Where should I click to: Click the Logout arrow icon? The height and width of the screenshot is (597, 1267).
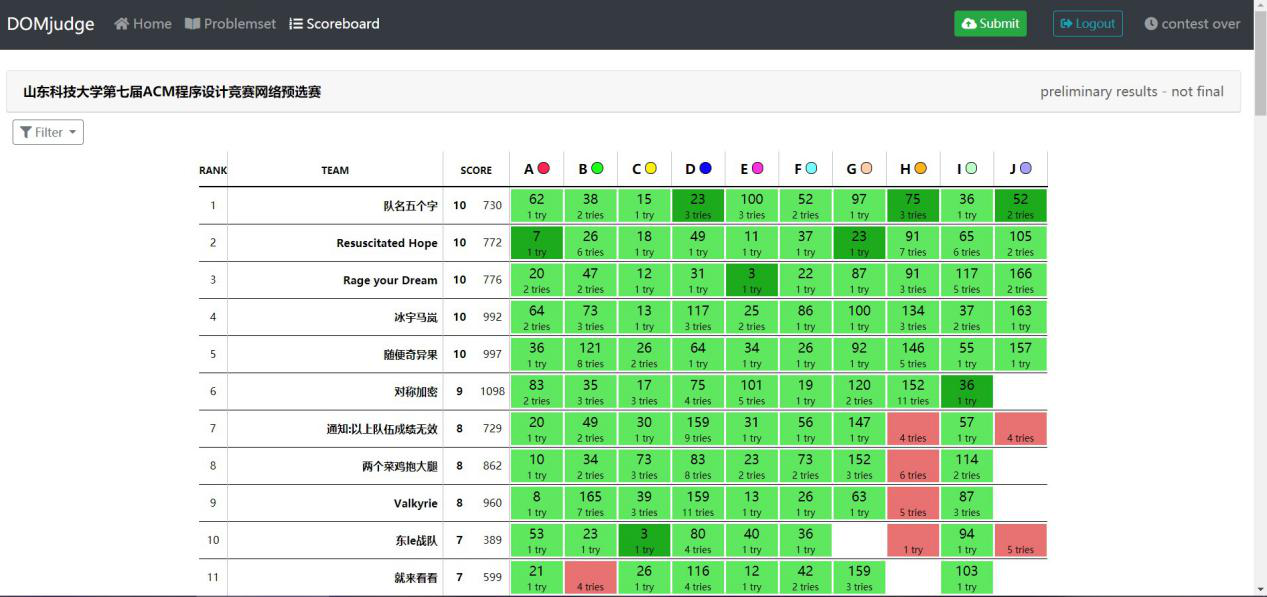pyautogui.click(x=1066, y=24)
